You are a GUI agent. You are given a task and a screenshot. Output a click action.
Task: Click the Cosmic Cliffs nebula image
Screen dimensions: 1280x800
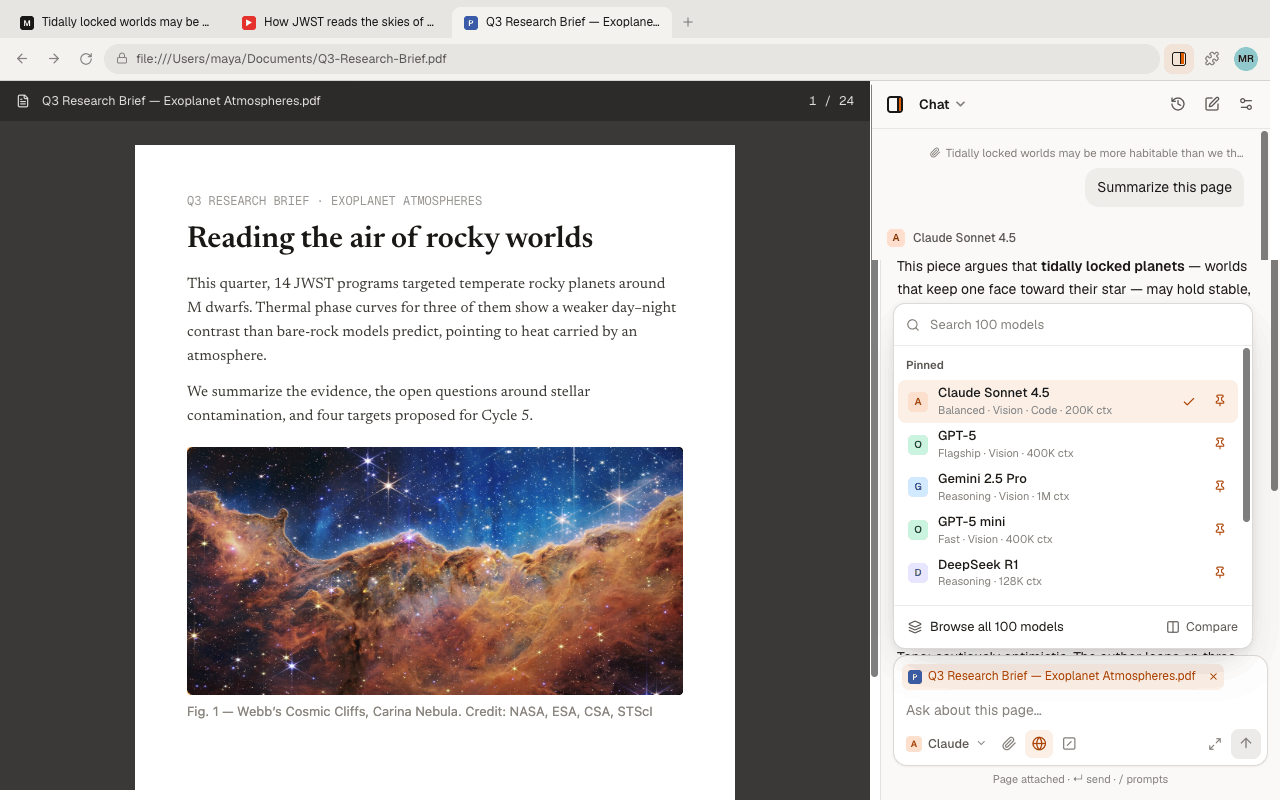pyautogui.click(x=435, y=571)
